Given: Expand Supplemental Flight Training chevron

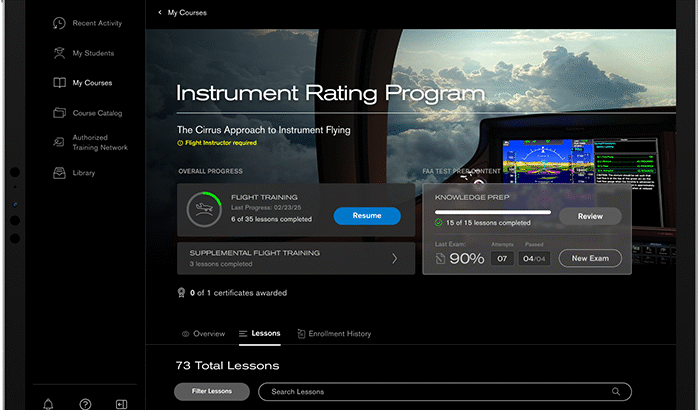Looking at the screenshot, I should point(395,259).
